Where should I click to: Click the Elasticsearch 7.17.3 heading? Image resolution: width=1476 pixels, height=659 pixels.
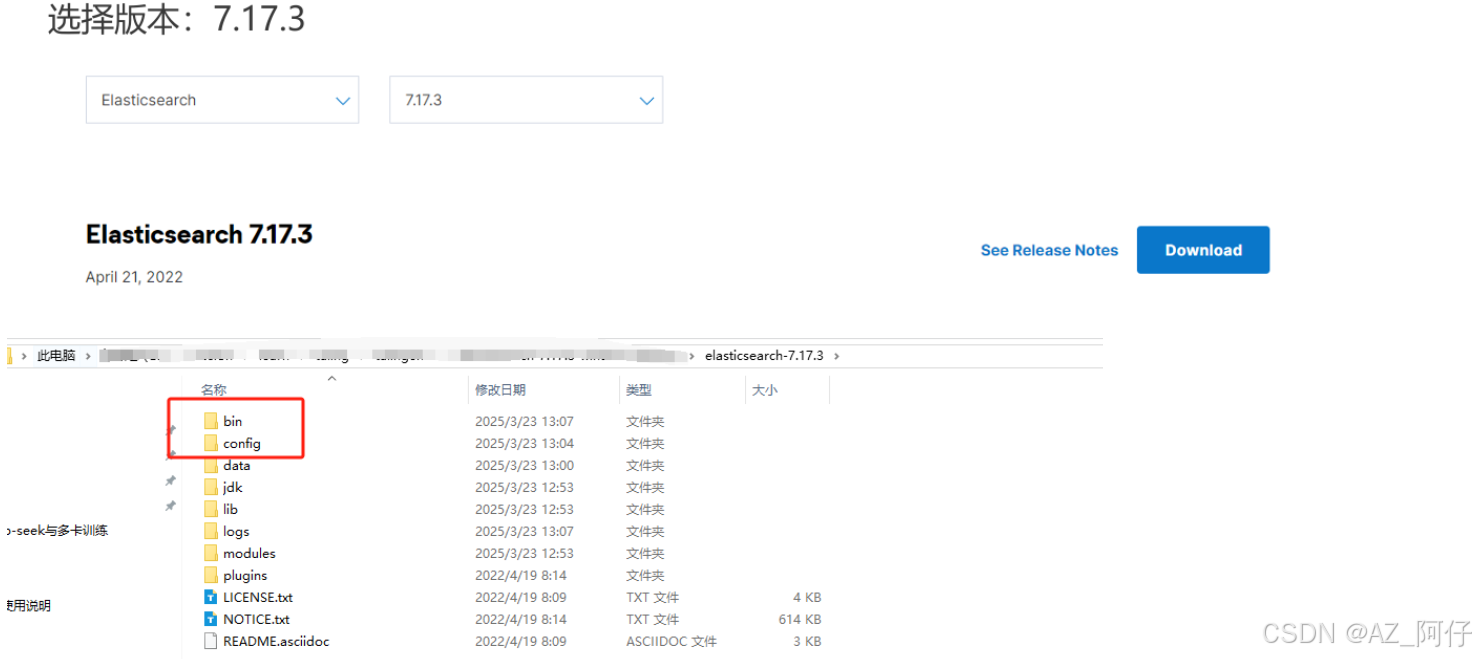coord(199,234)
